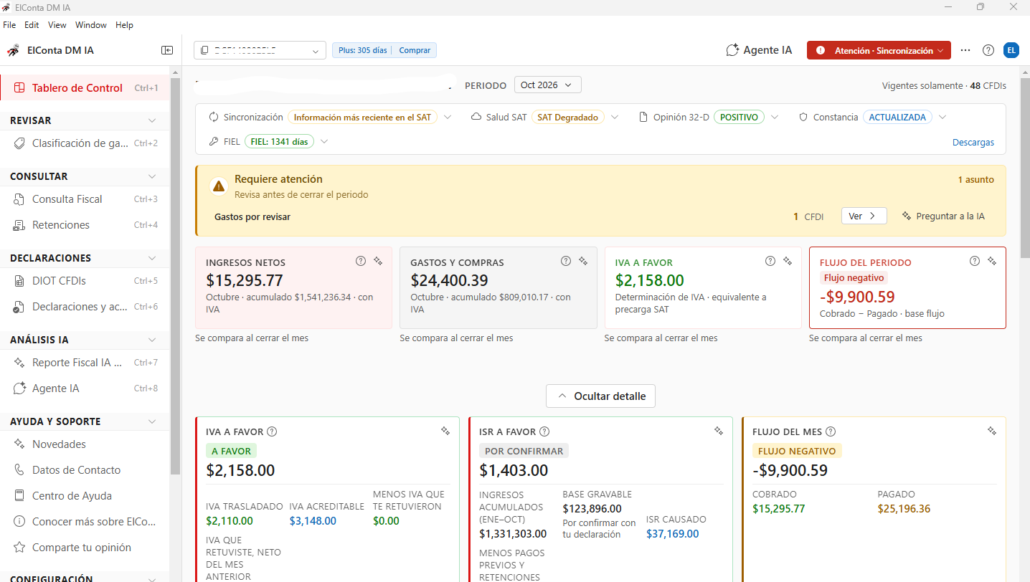Screen dimensions: 1030x582
Task: Collapse the sidebar with the panel toggle icon
Action: click(x=167, y=50)
